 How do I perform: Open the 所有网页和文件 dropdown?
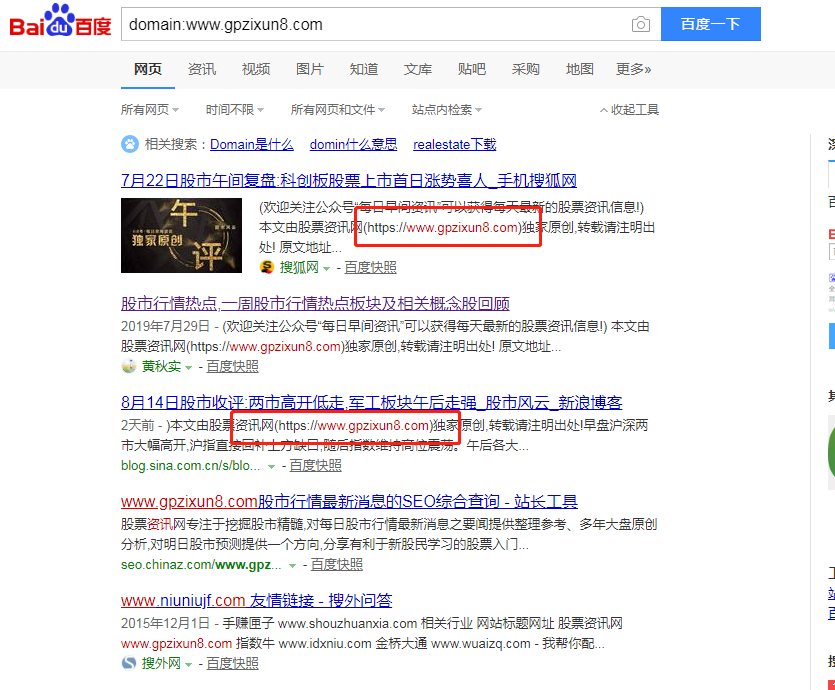click(338, 110)
